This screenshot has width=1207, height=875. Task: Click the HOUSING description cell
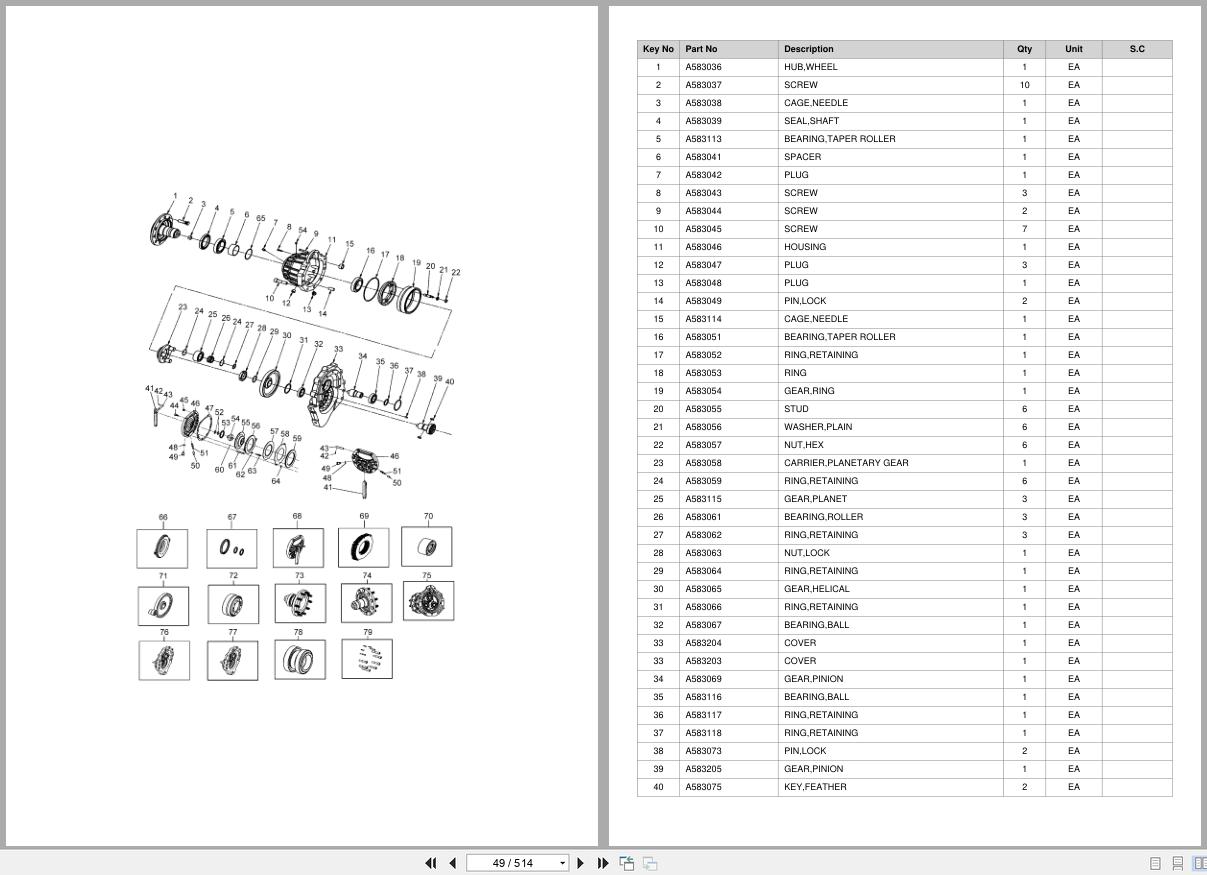click(891, 247)
